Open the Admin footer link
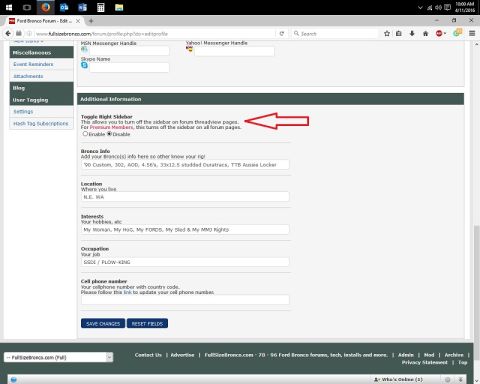480x384 pixels. [x=406, y=355]
